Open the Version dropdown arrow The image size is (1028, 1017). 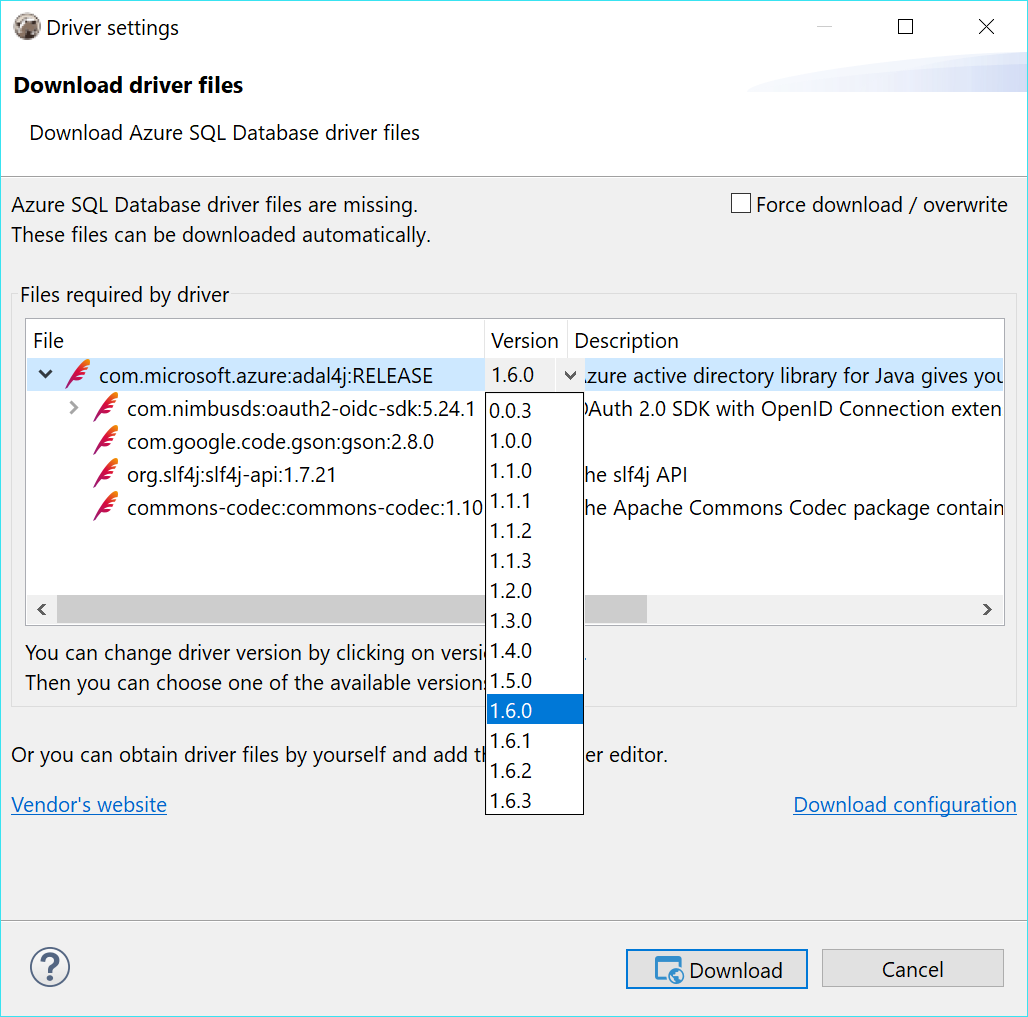[x=570, y=374]
